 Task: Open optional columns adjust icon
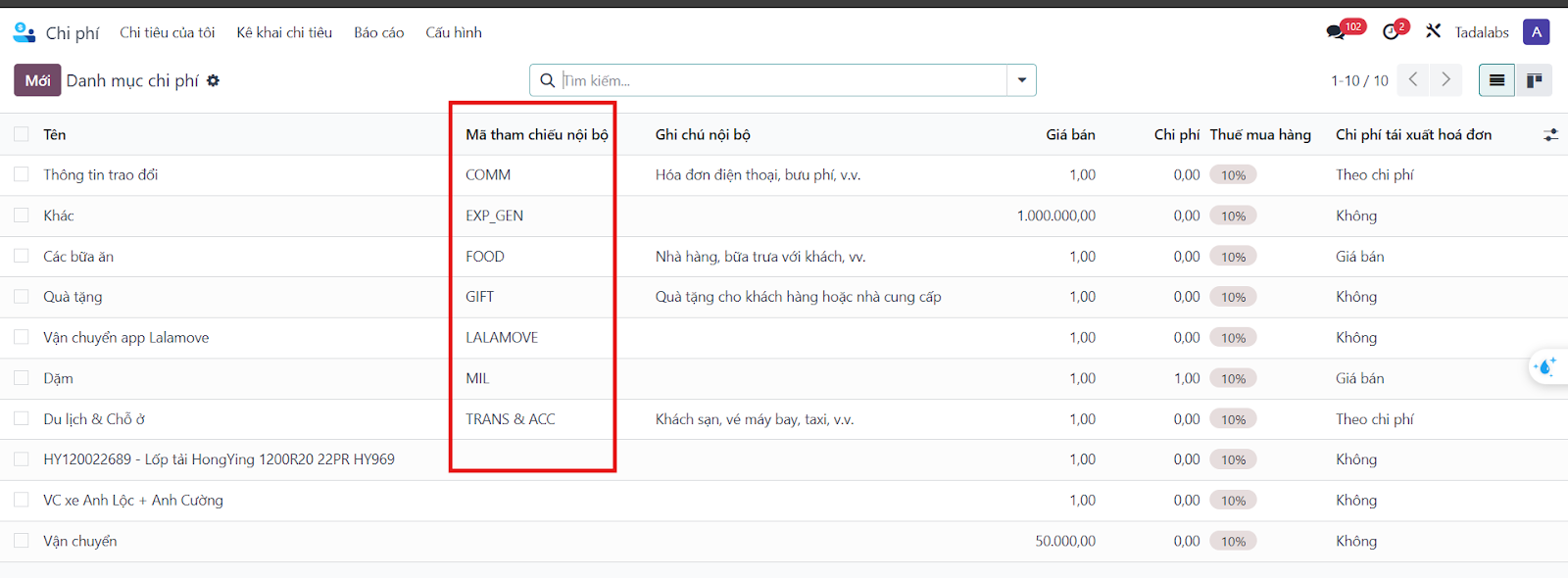pyautogui.click(x=1550, y=134)
